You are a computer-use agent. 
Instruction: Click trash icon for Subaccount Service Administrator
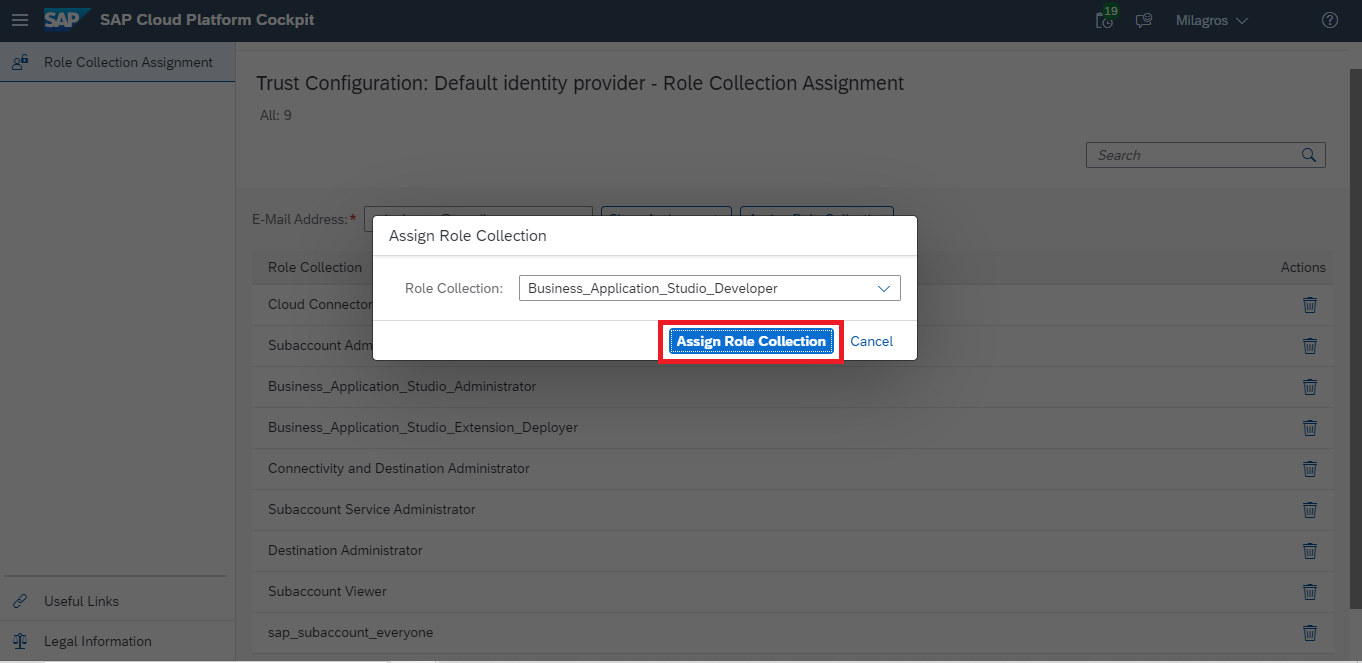pos(1309,510)
